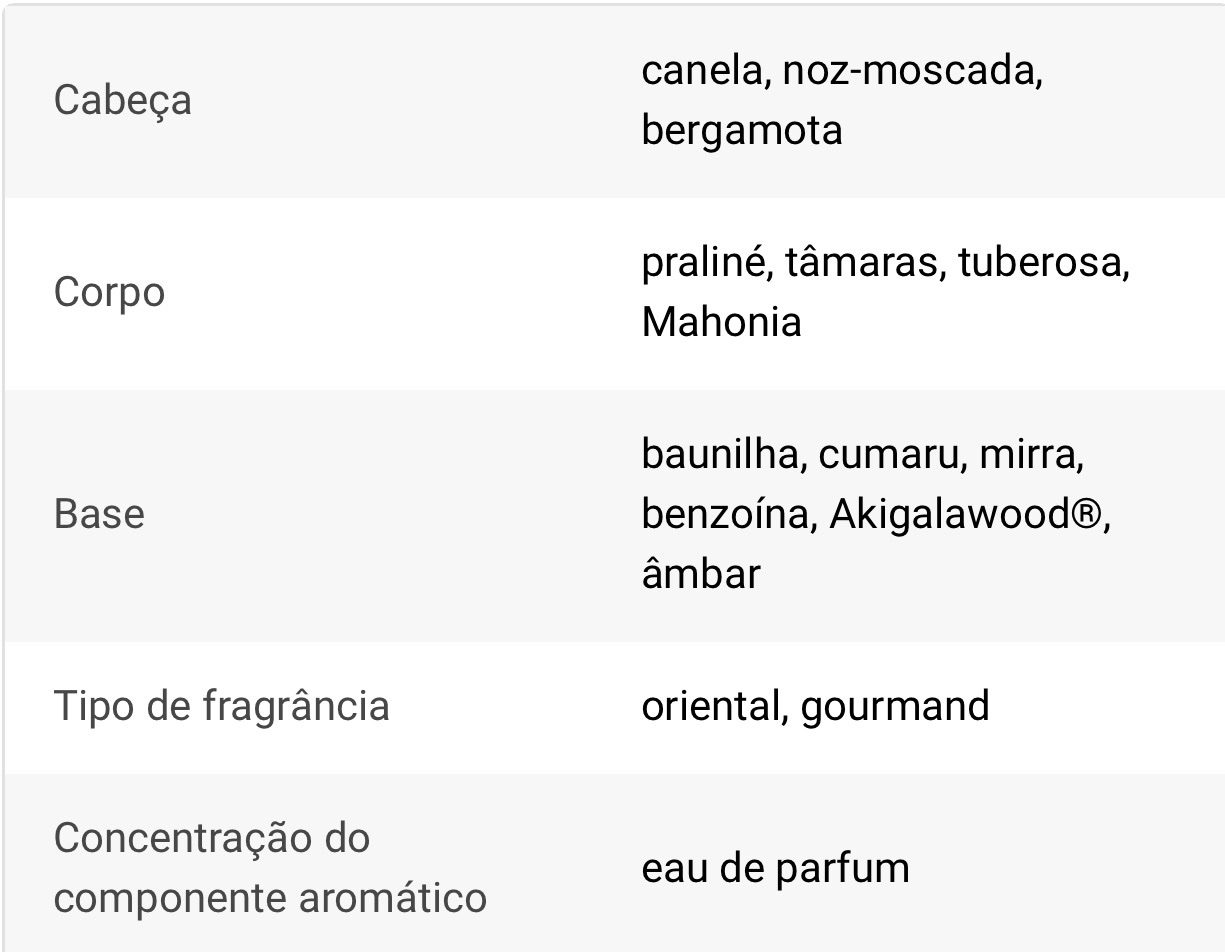Tap the word mirra
Screen dimensions: 1225x952
coord(1029,455)
